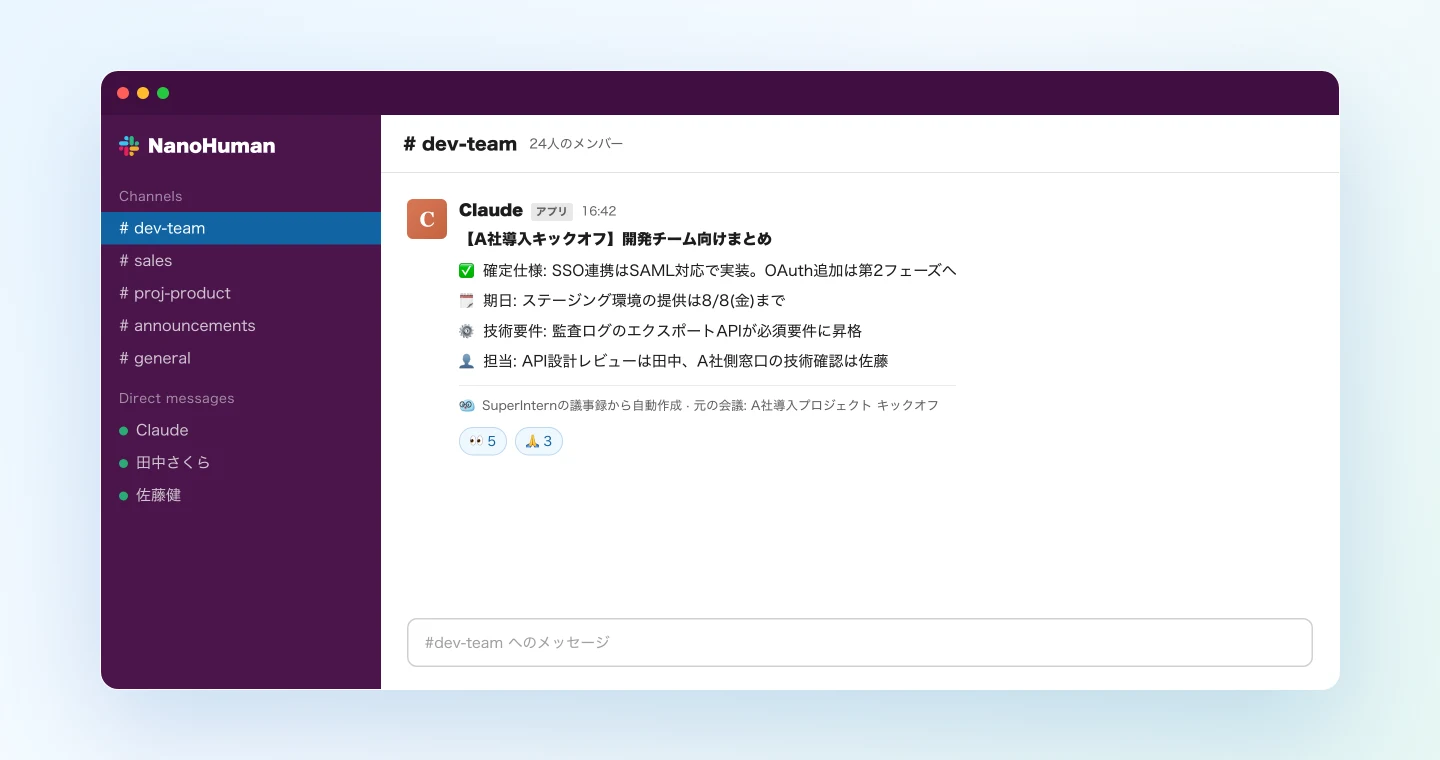The image size is (1440, 760).
Task: Open the direct message with 佐藤健
Action: (x=241, y=495)
